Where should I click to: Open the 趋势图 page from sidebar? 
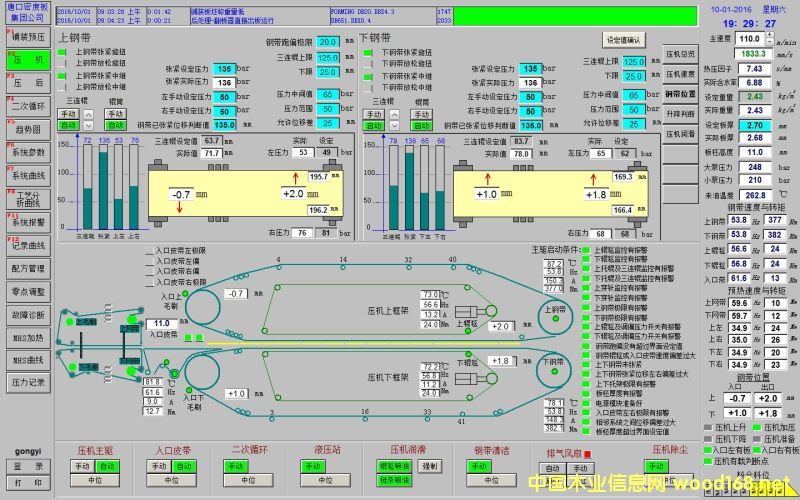pos(27,129)
